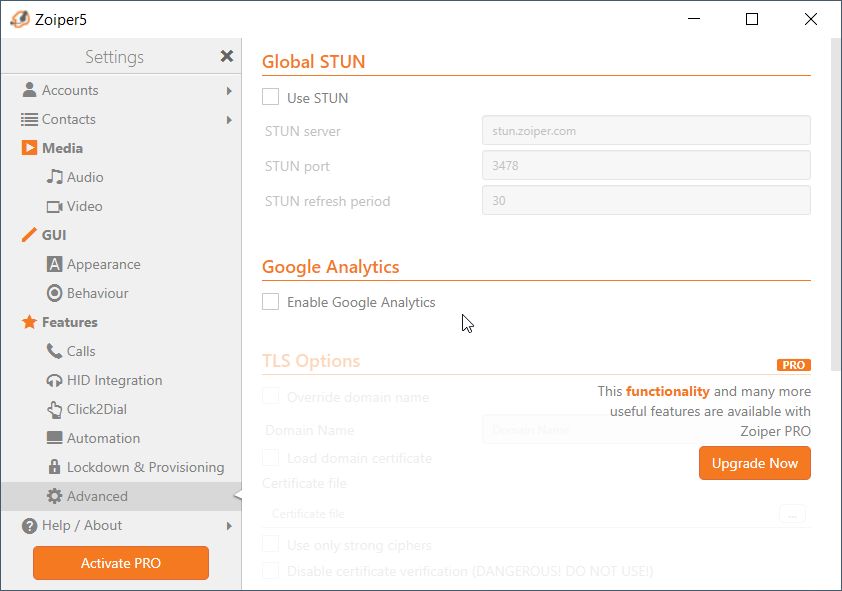The height and width of the screenshot is (591, 842).
Task: Expand the Help / About submenu arrow
Action: [229, 526]
